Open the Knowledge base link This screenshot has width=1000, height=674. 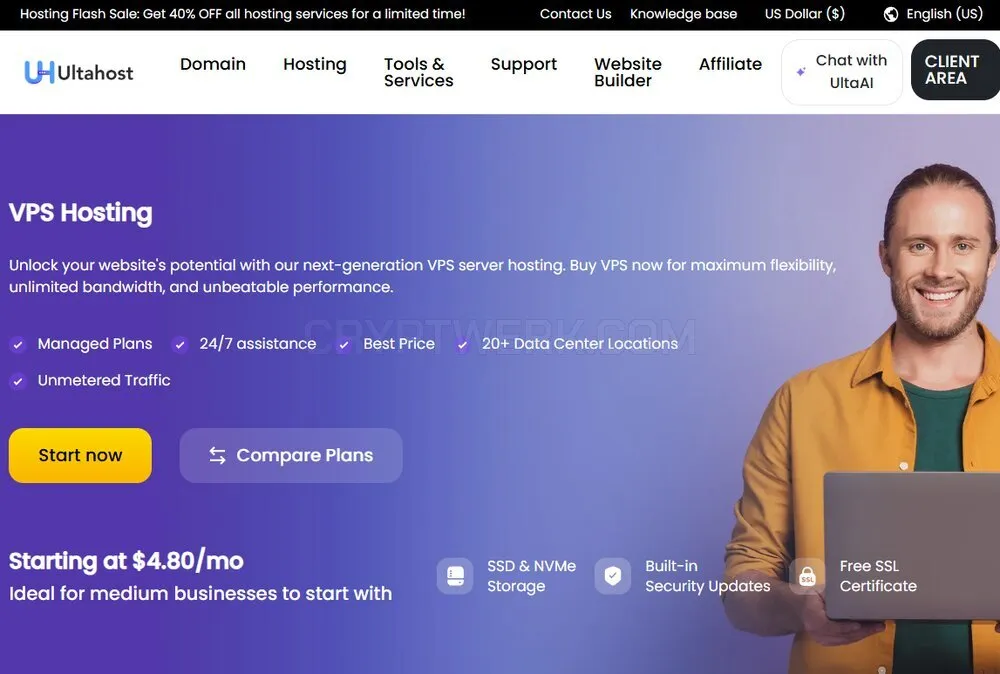[683, 14]
